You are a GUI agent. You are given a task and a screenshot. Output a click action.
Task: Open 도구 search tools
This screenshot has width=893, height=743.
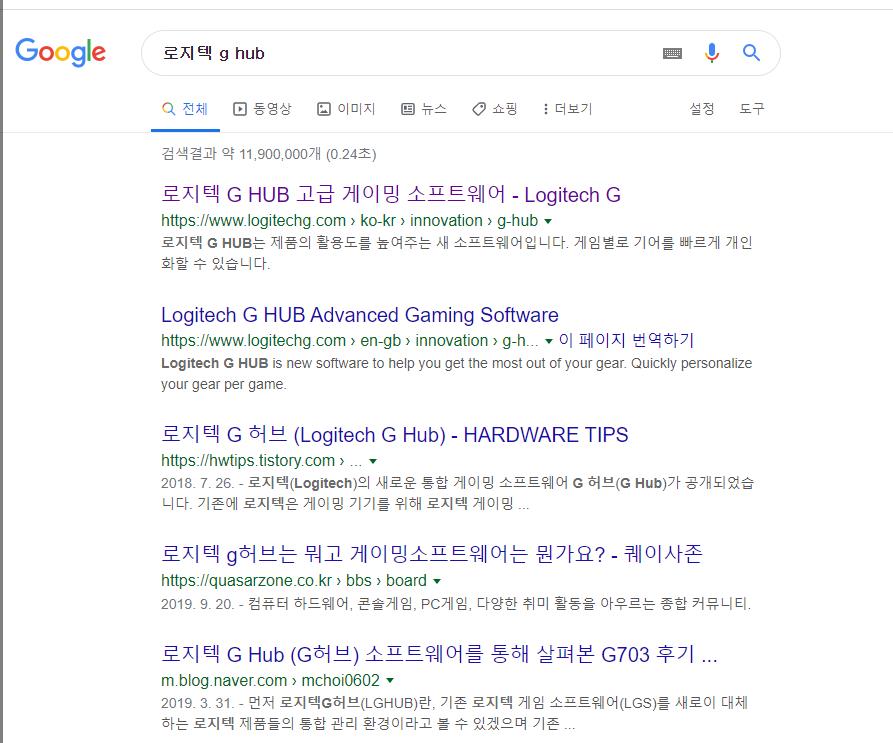coord(752,109)
